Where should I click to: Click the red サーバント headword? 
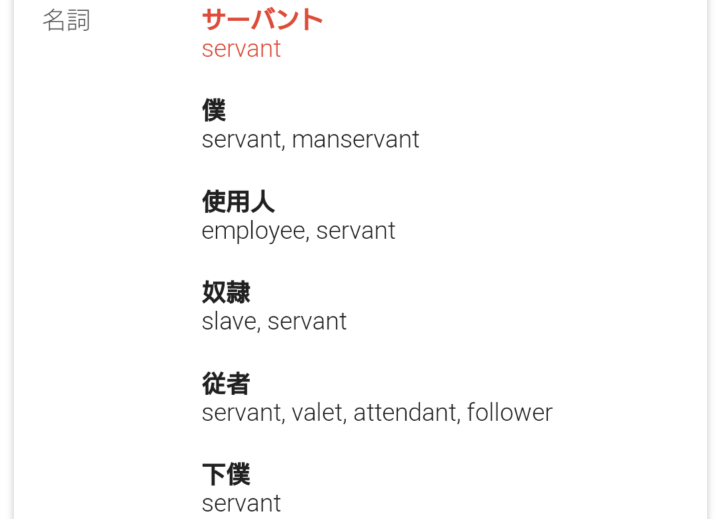coord(262,19)
